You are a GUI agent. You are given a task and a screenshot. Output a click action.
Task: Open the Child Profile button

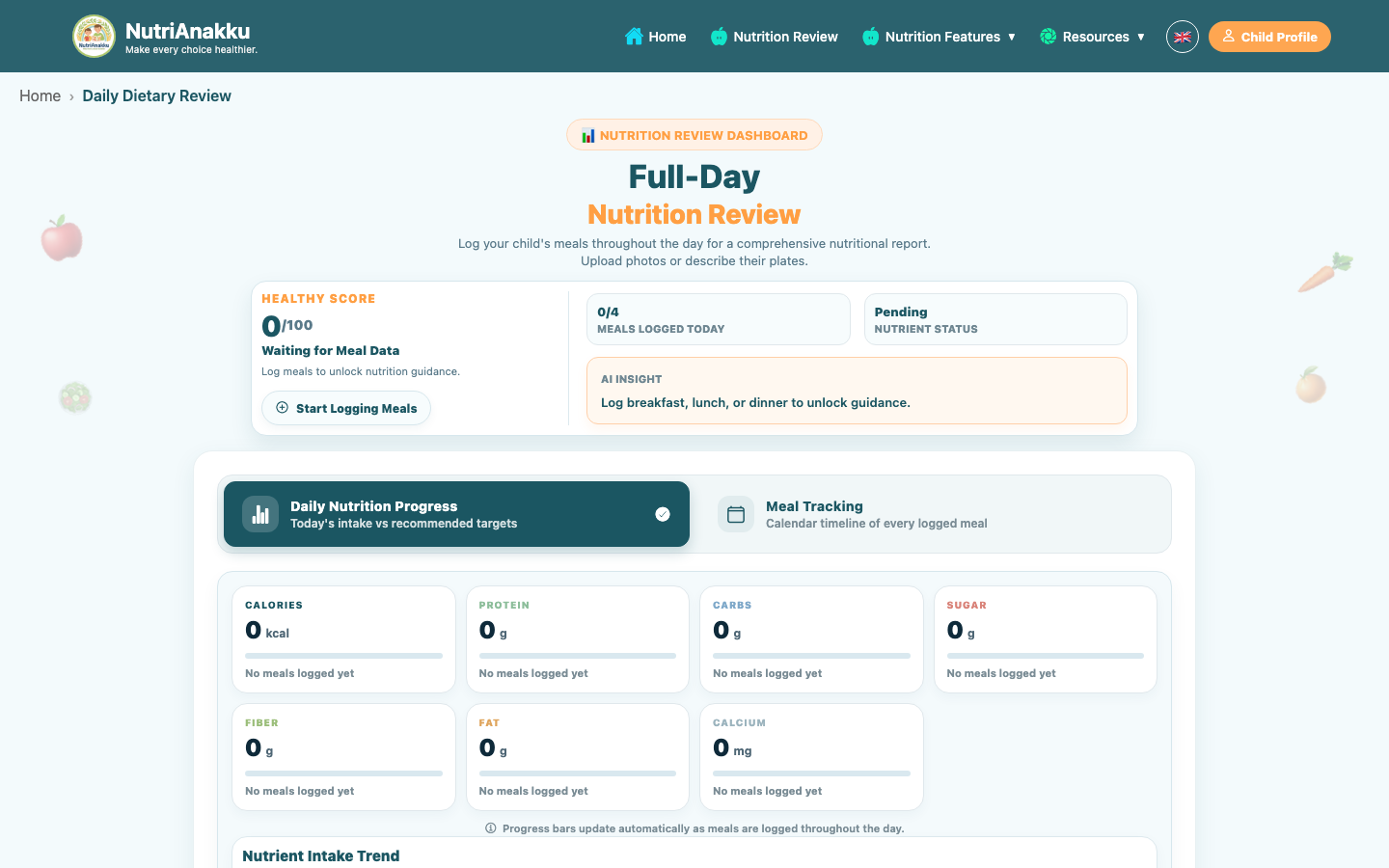[x=1269, y=37]
